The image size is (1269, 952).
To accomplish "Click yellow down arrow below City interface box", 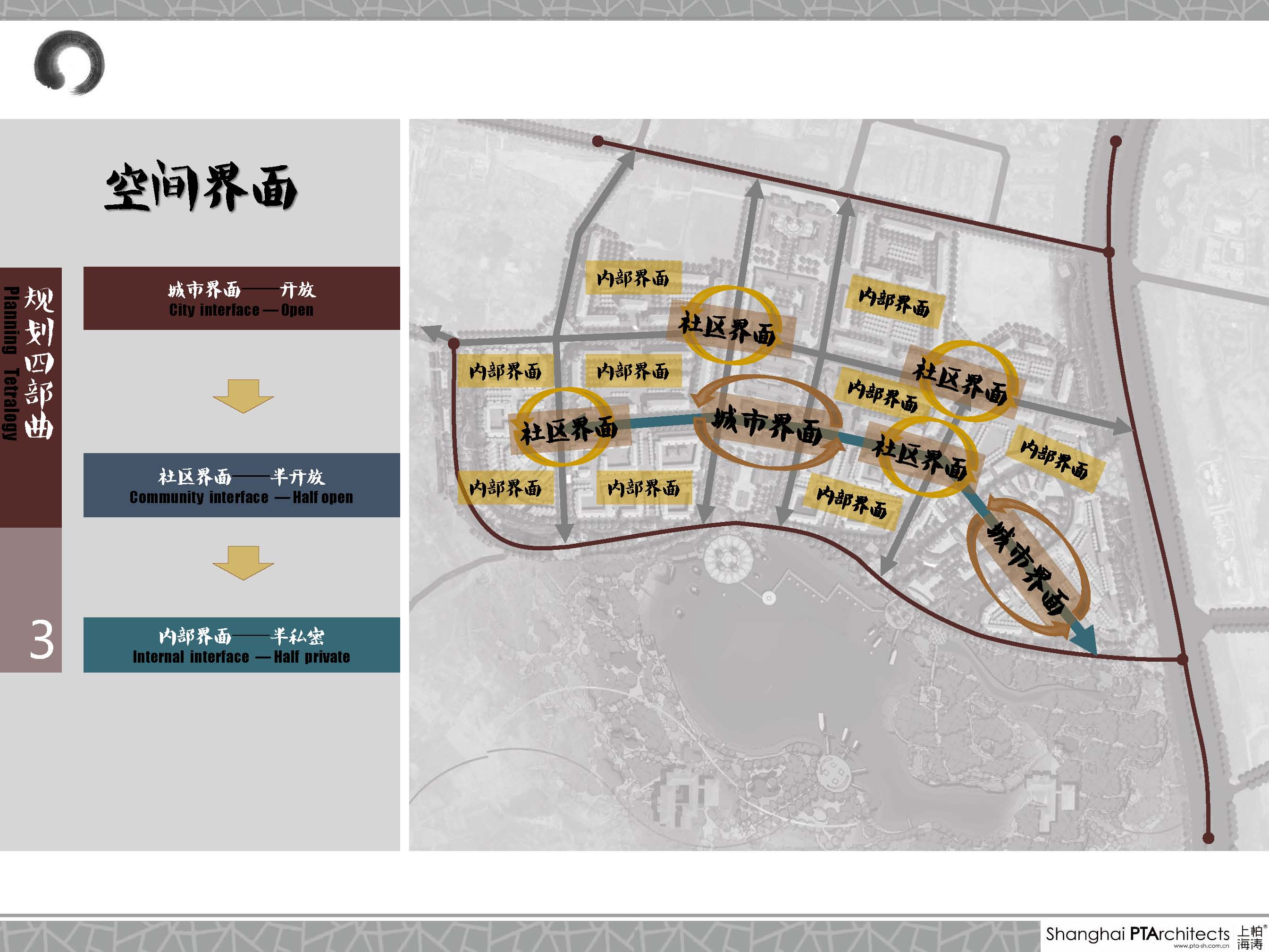I will coord(243,396).
